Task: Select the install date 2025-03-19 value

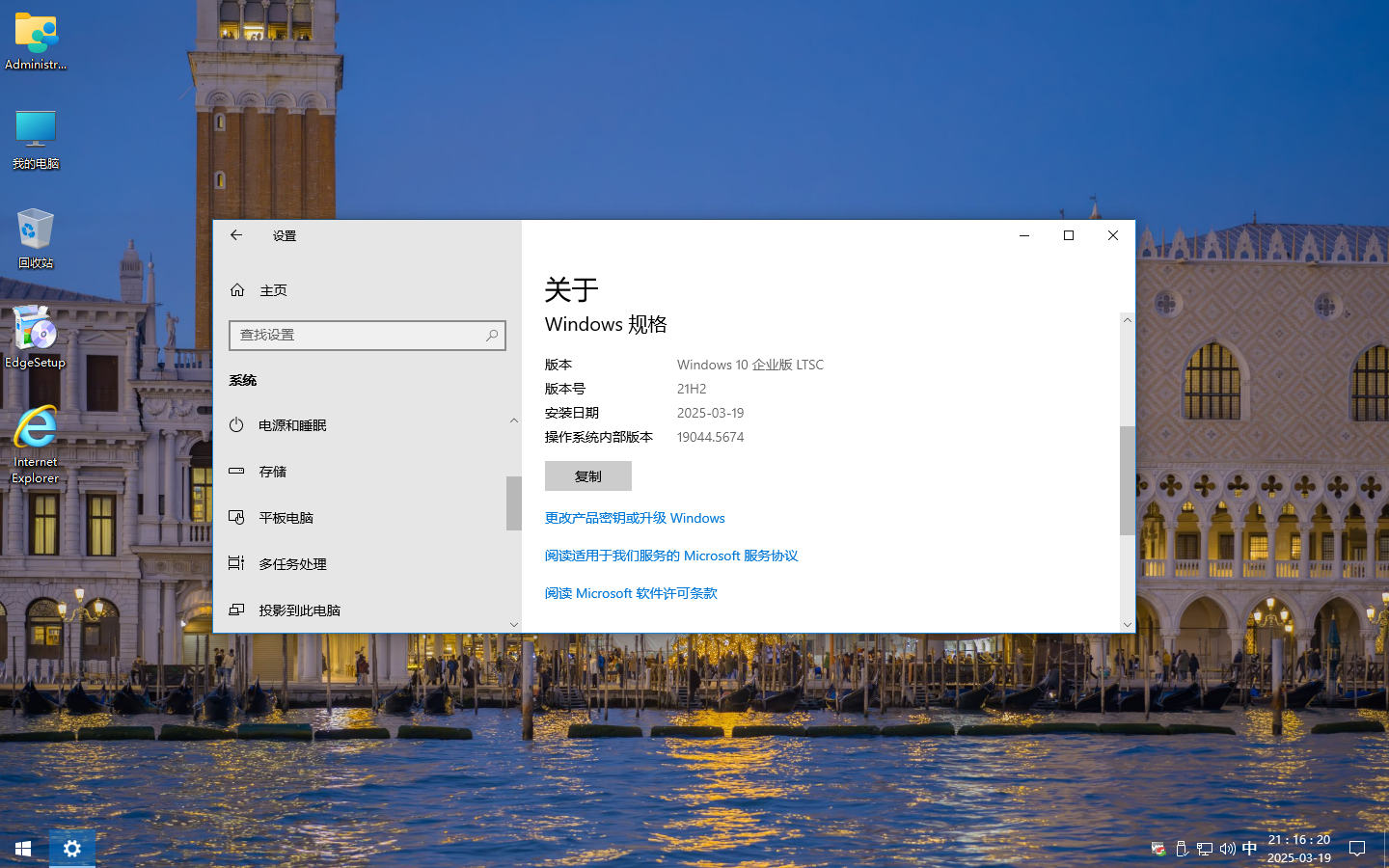Action: pos(711,413)
